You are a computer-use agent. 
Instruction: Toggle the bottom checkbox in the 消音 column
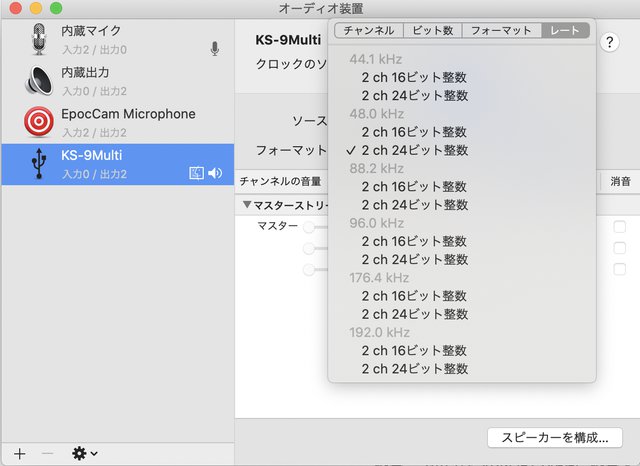coord(620,269)
